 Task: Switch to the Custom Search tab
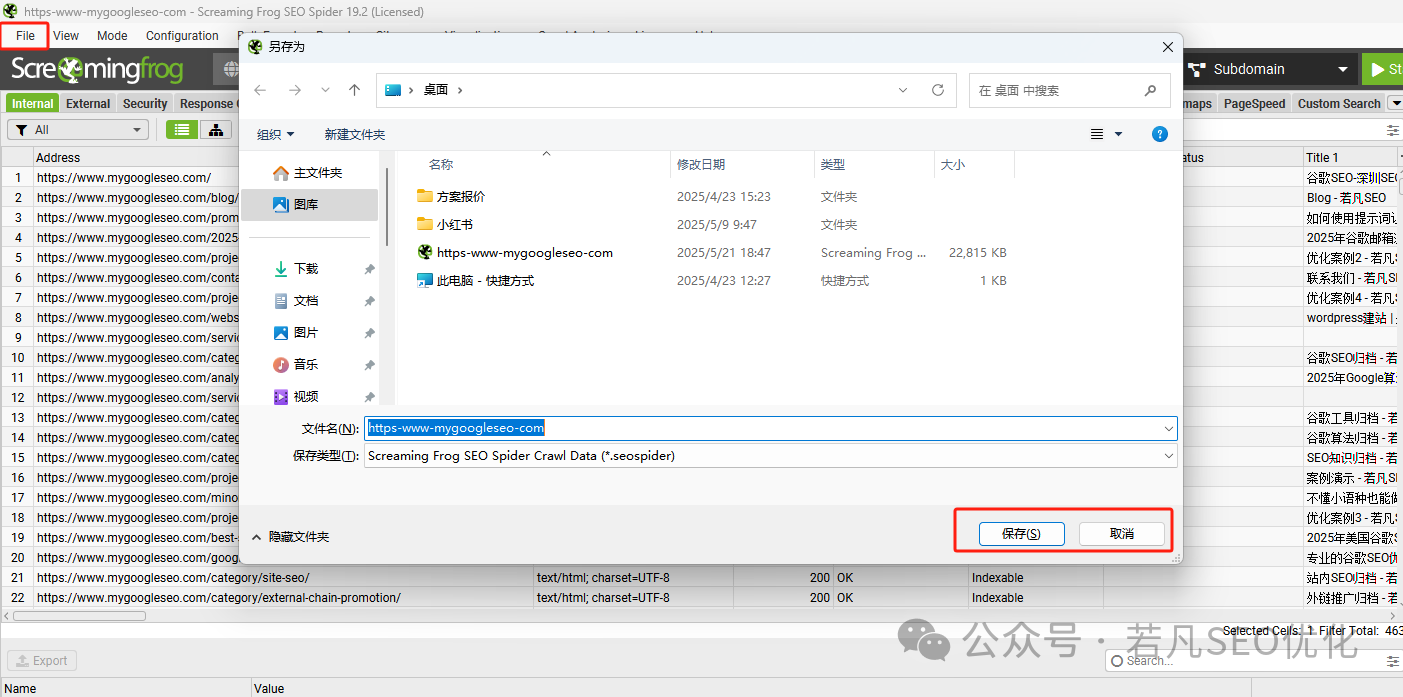(x=1339, y=104)
